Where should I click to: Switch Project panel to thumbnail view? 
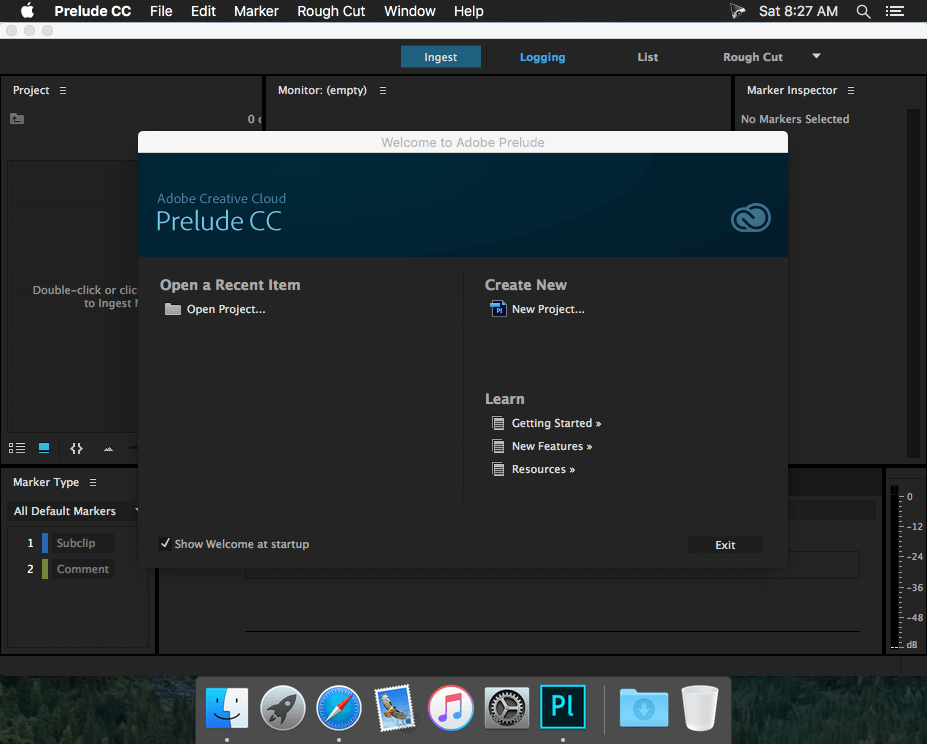pos(44,448)
